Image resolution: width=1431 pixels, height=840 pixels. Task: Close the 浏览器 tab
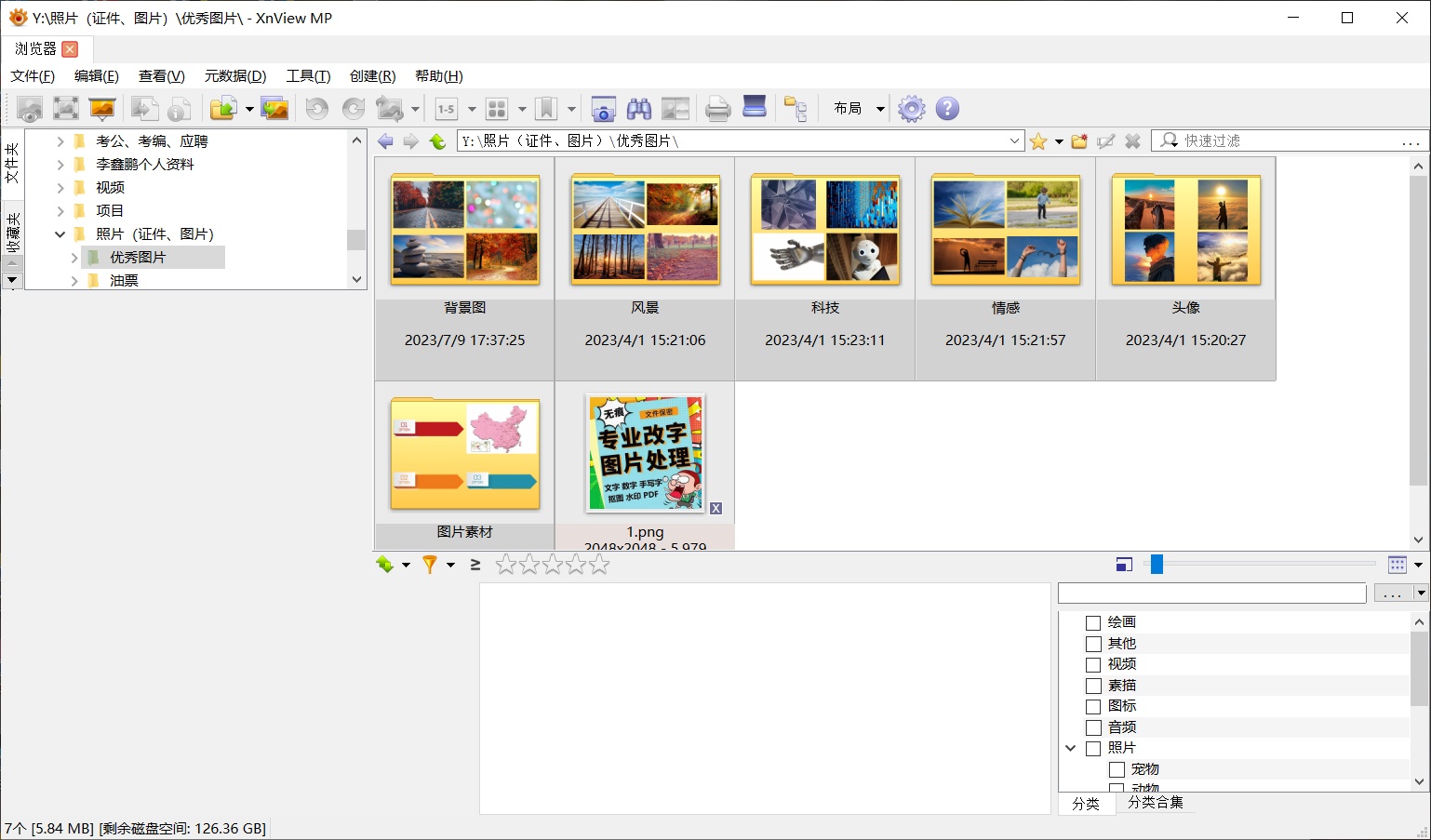point(70,49)
